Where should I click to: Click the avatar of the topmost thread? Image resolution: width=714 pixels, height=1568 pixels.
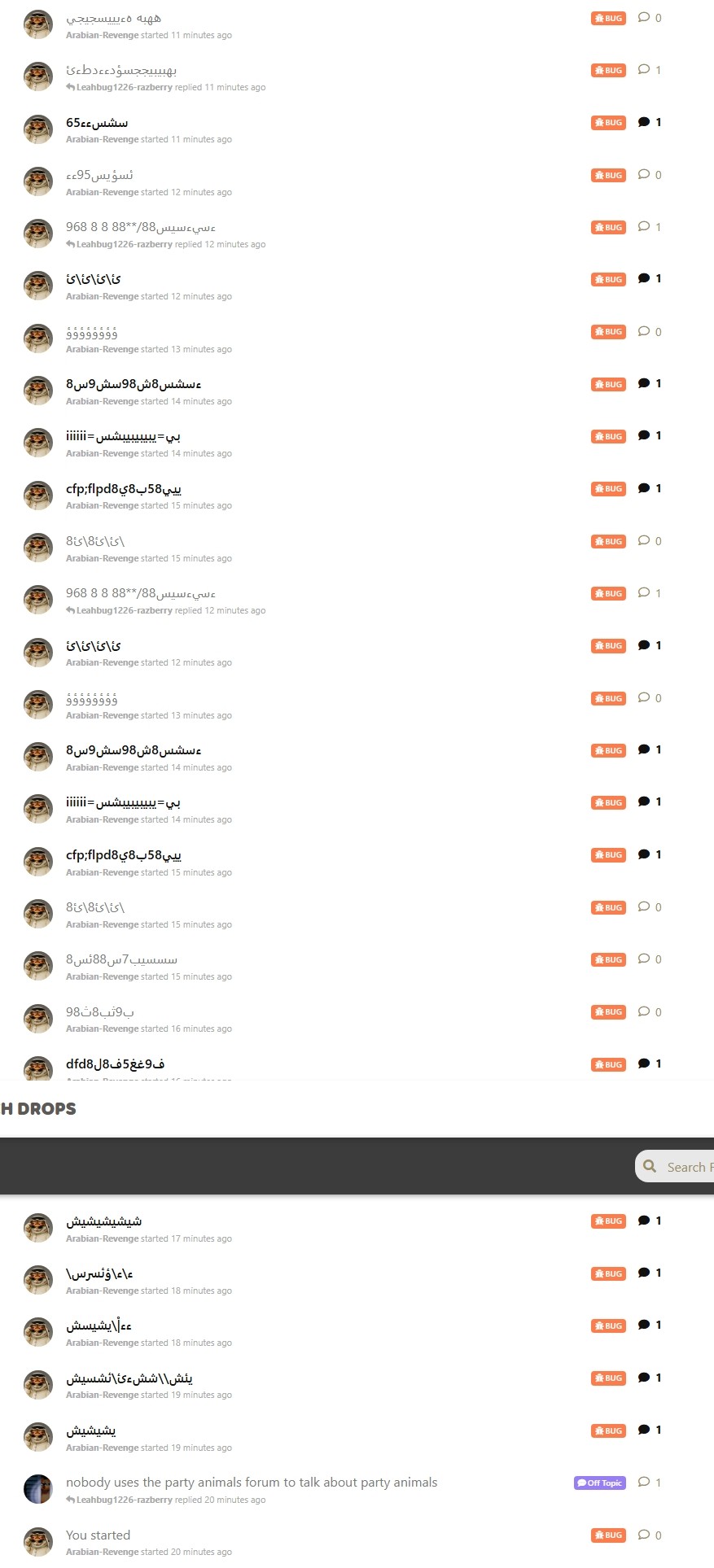click(x=37, y=24)
